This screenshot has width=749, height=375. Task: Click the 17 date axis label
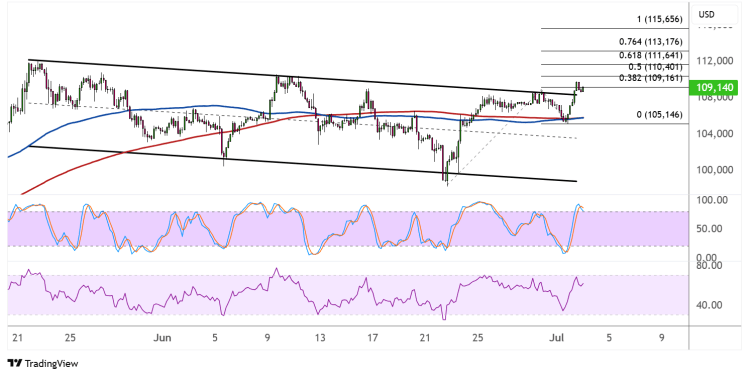click(373, 338)
